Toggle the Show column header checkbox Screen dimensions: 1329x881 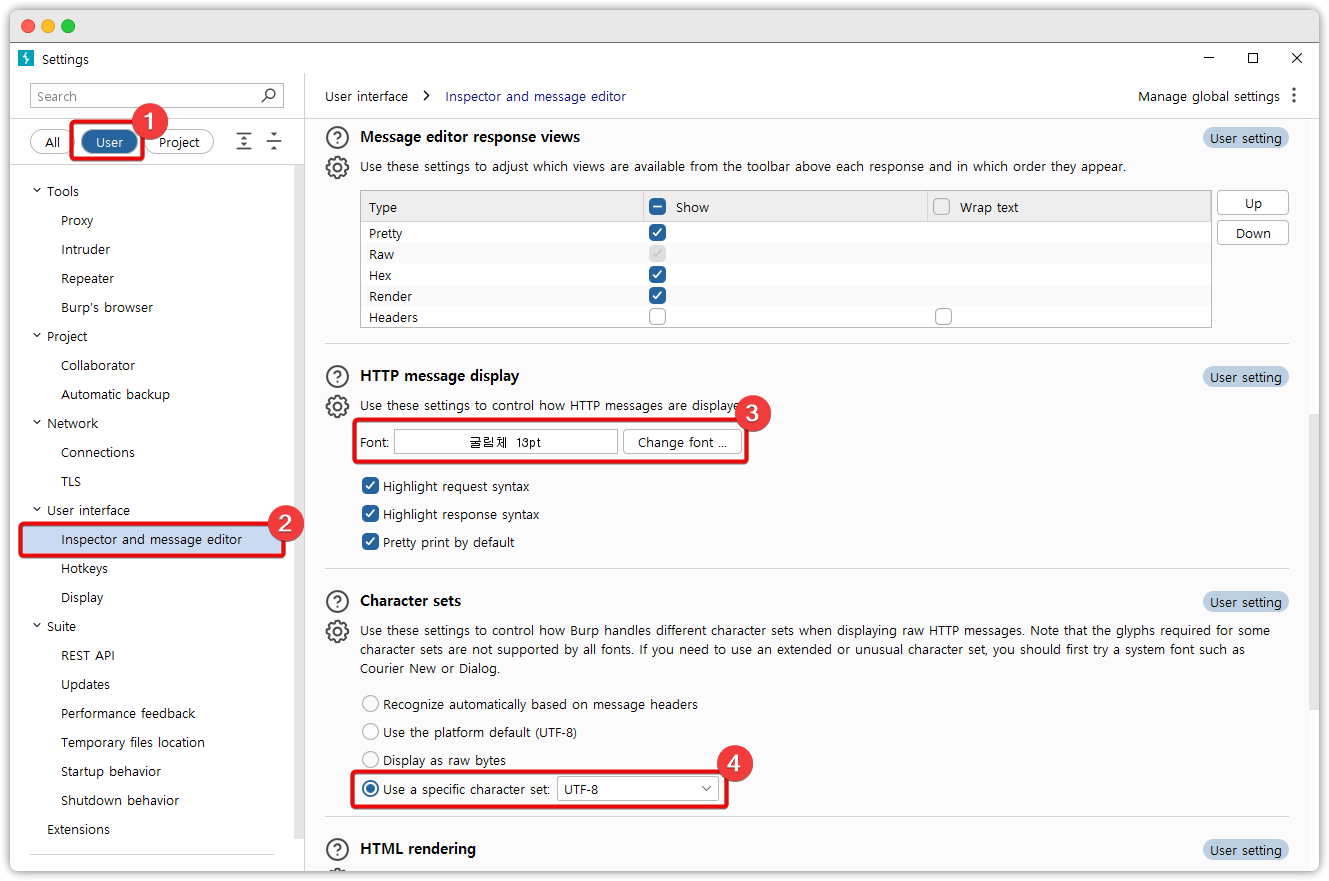(658, 207)
